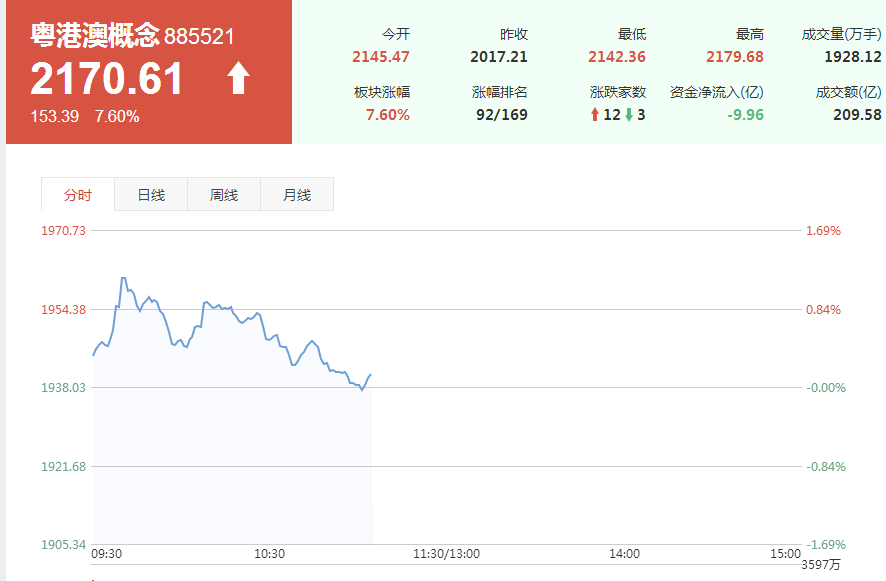Click the previous close value 2017.21
The image size is (886, 581).
499,57
